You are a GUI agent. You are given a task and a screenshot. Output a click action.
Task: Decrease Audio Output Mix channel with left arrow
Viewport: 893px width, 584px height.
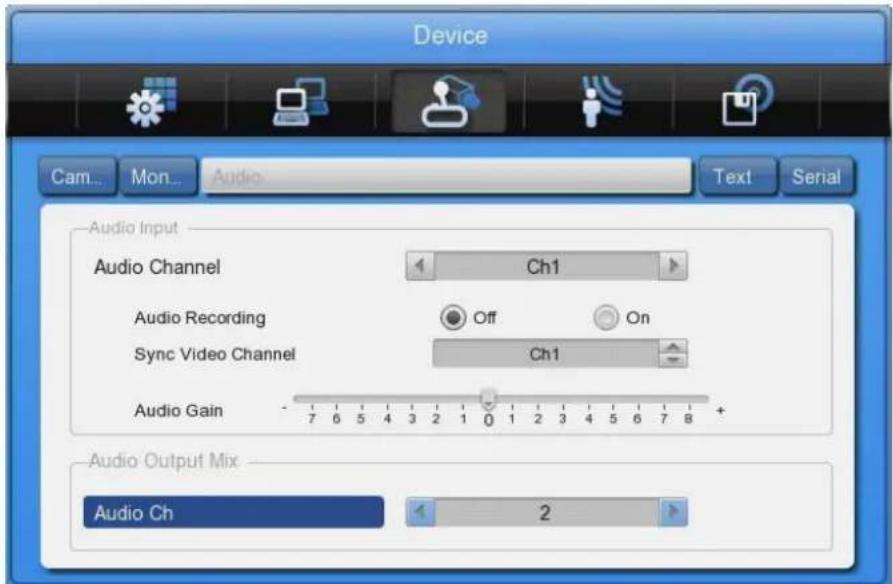point(420,512)
